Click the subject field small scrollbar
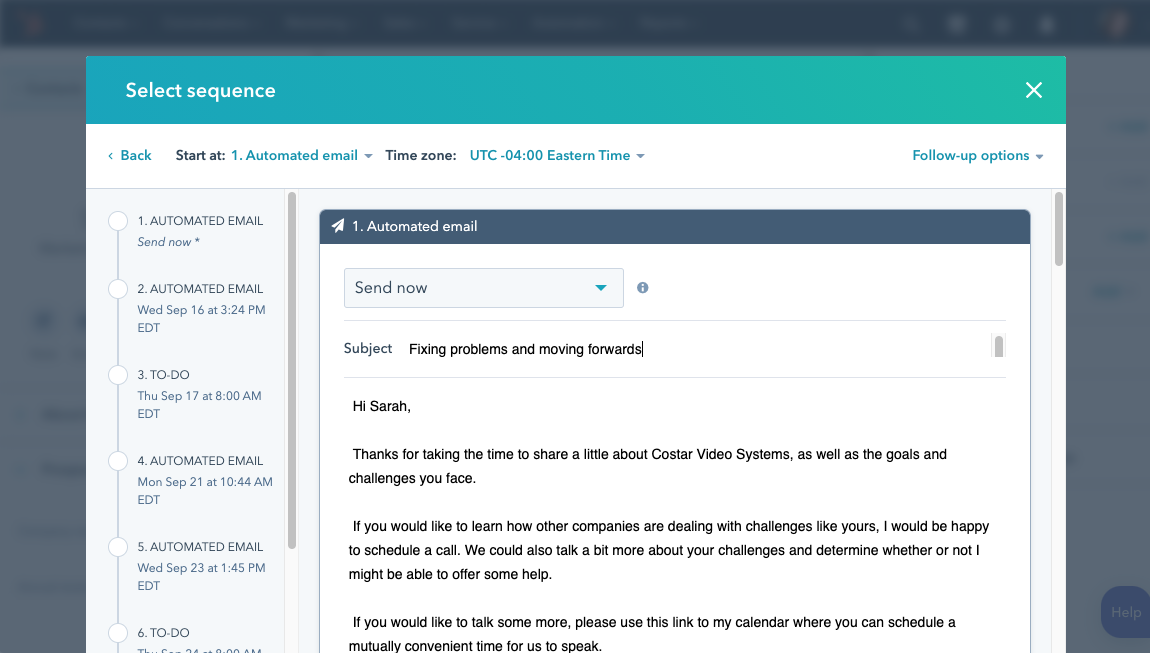 point(998,346)
